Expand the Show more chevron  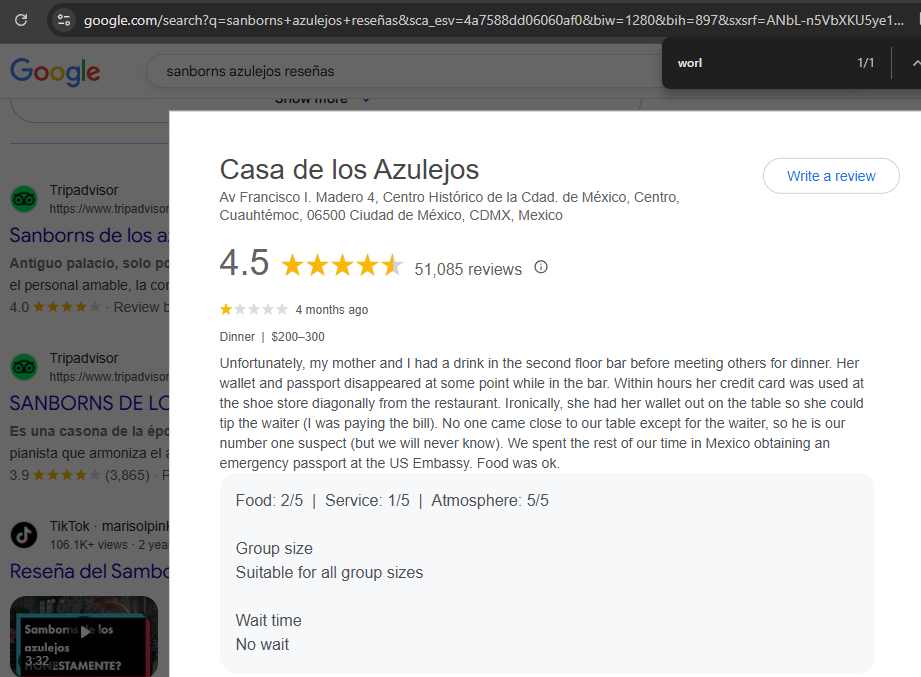[x=366, y=99]
